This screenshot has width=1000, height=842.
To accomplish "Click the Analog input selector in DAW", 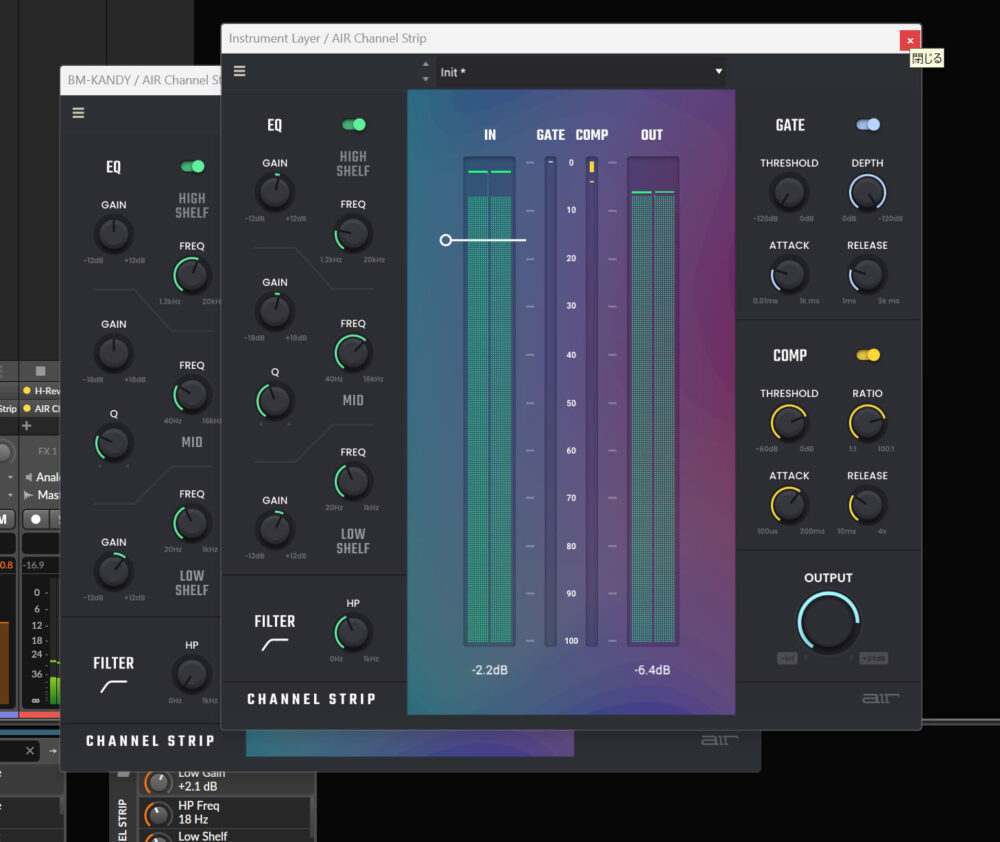I will click(x=41, y=477).
